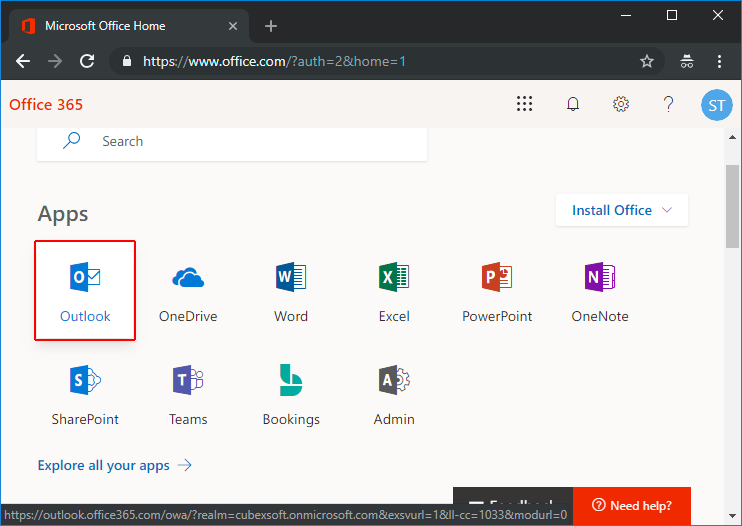Click Explore all your apps link
Image resolution: width=742 pixels, height=526 pixels.
click(x=104, y=465)
